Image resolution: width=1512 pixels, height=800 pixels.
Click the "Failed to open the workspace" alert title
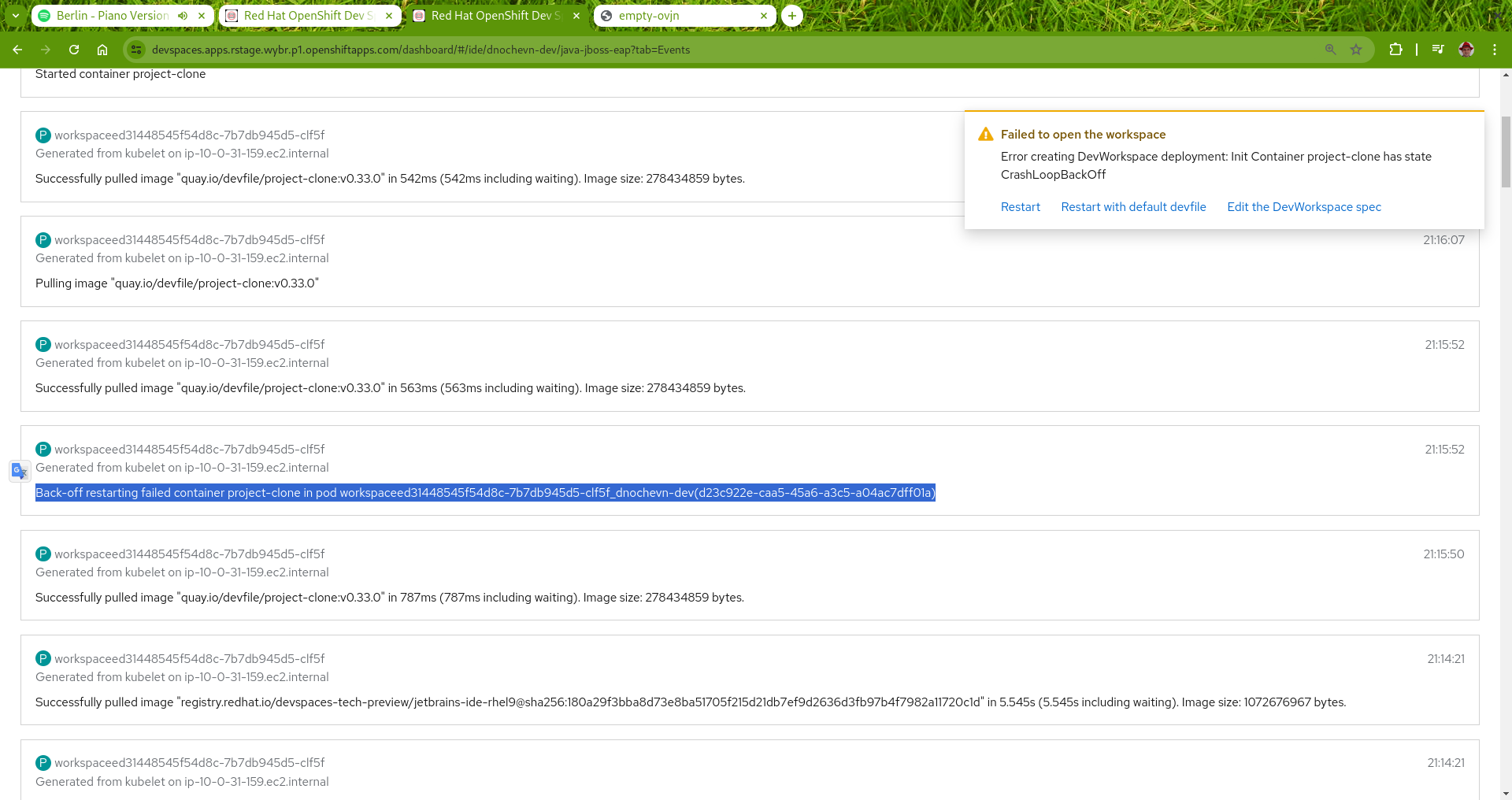click(x=1083, y=135)
